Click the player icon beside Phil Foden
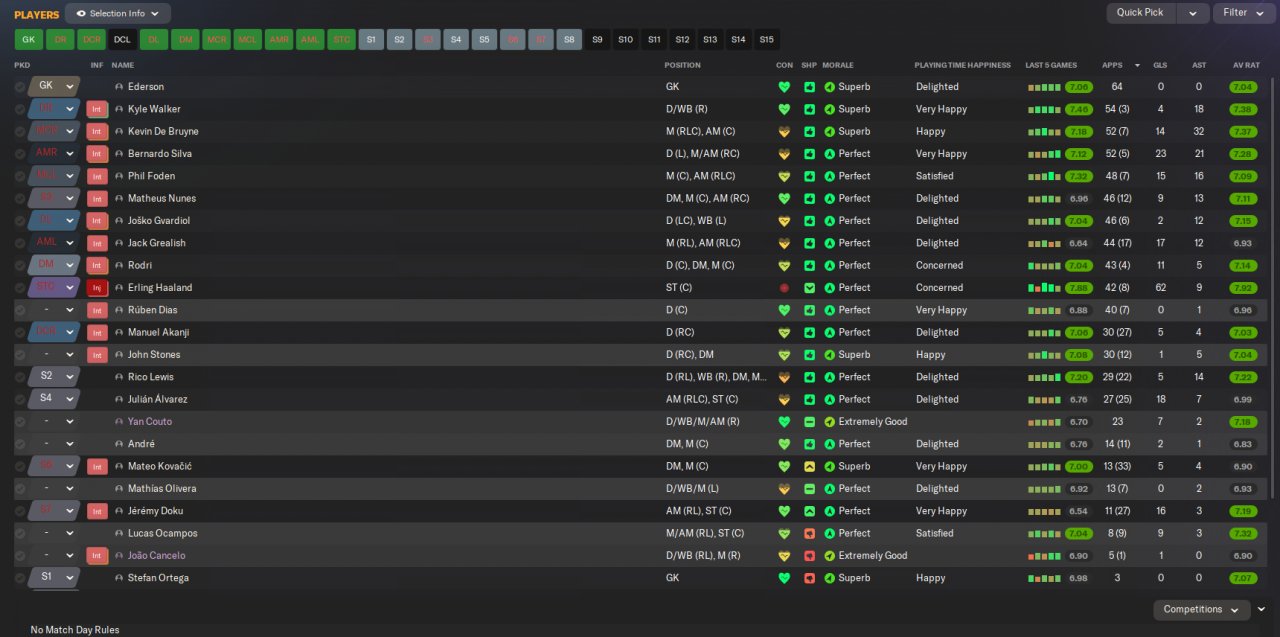 [119, 176]
